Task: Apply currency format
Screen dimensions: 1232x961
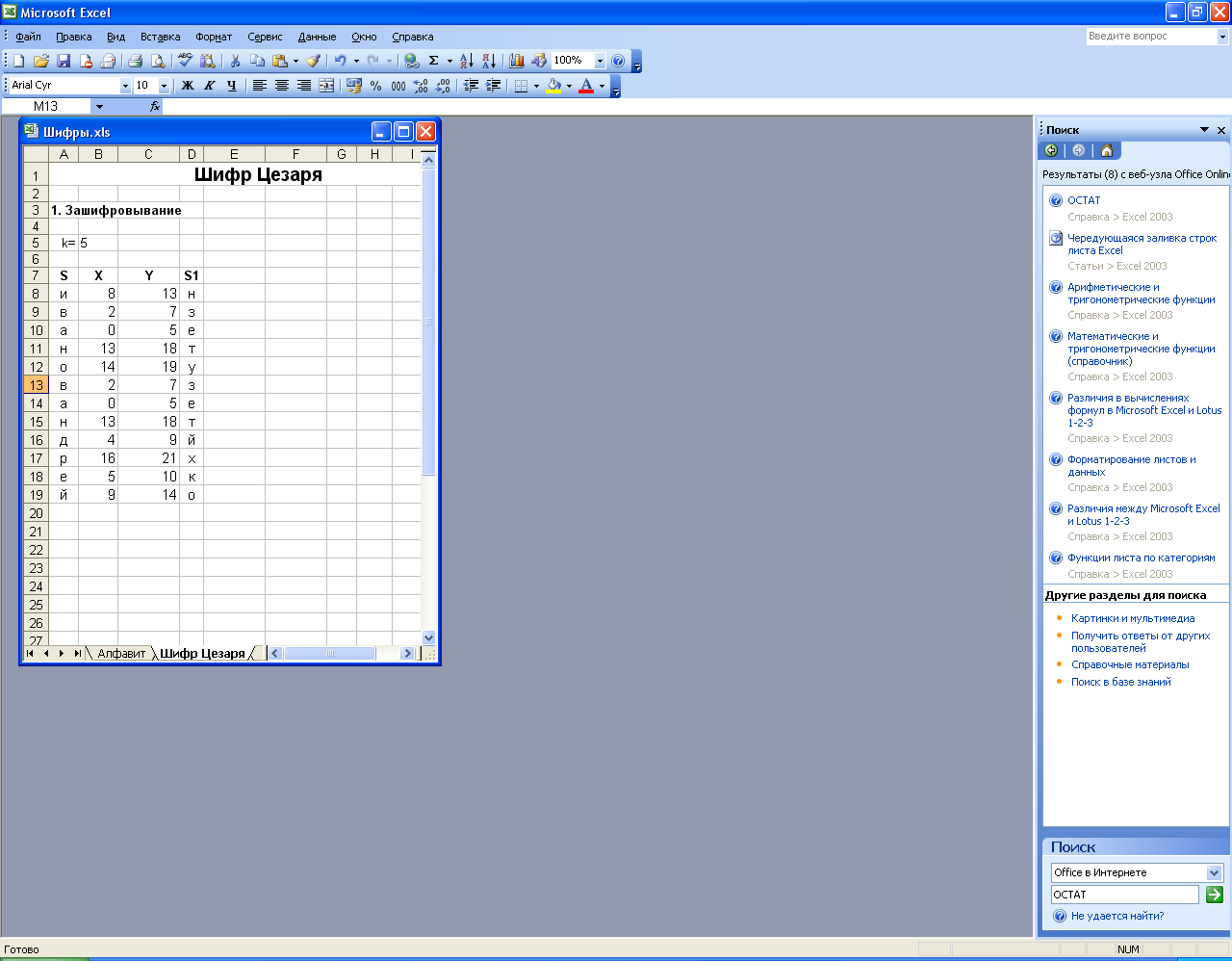Action: tap(354, 86)
